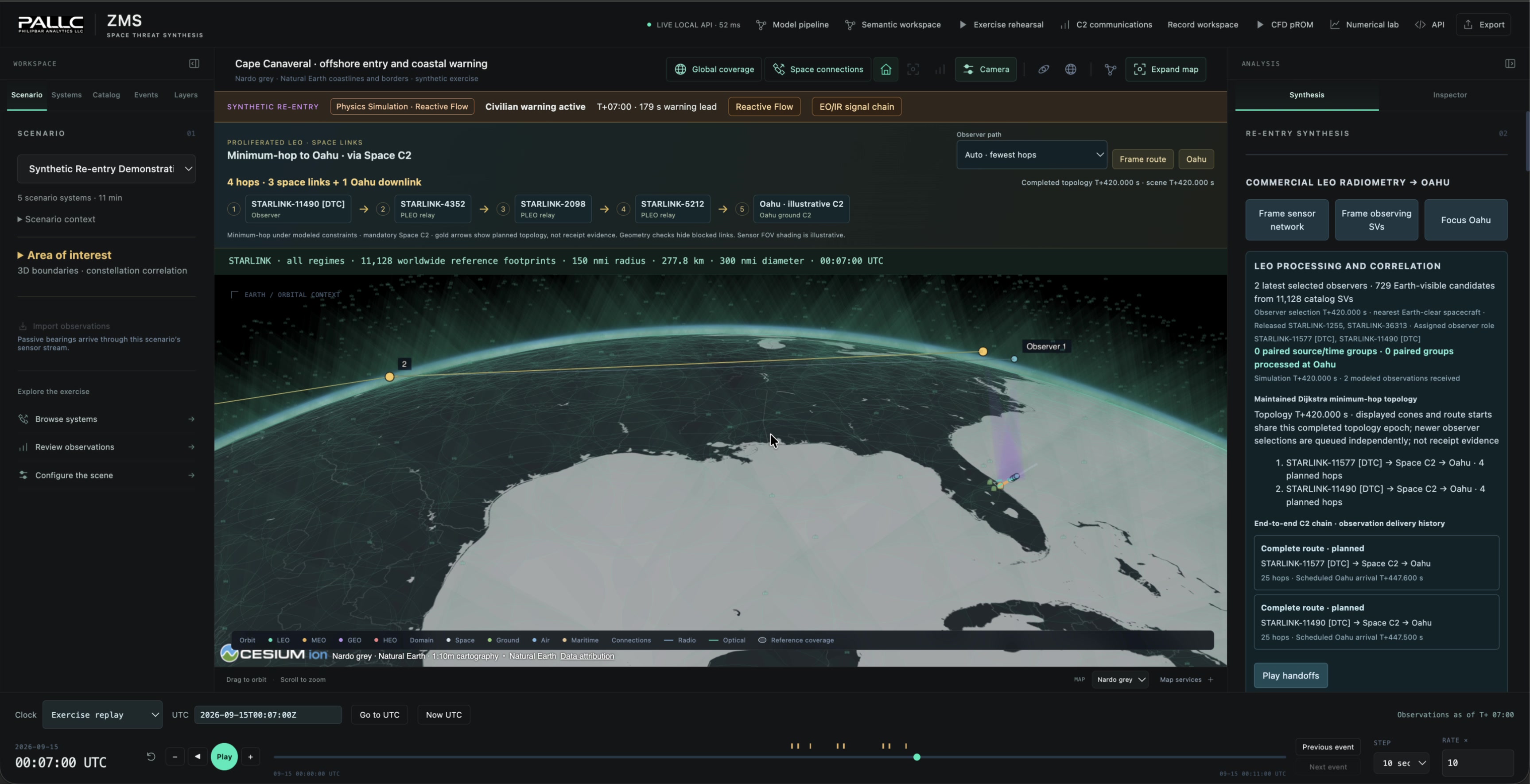Open Global coverage view
1530x784 pixels.
tap(714, 70)
